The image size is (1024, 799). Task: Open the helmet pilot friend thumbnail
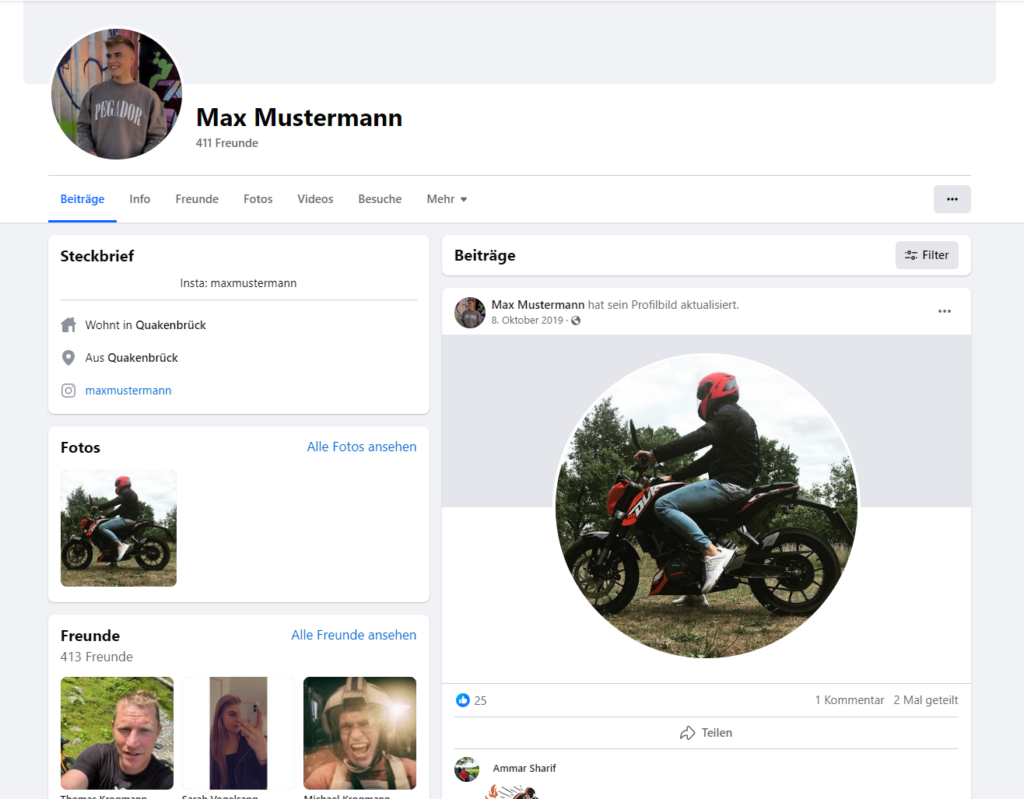pyautogui.click(x=360, y=733)
